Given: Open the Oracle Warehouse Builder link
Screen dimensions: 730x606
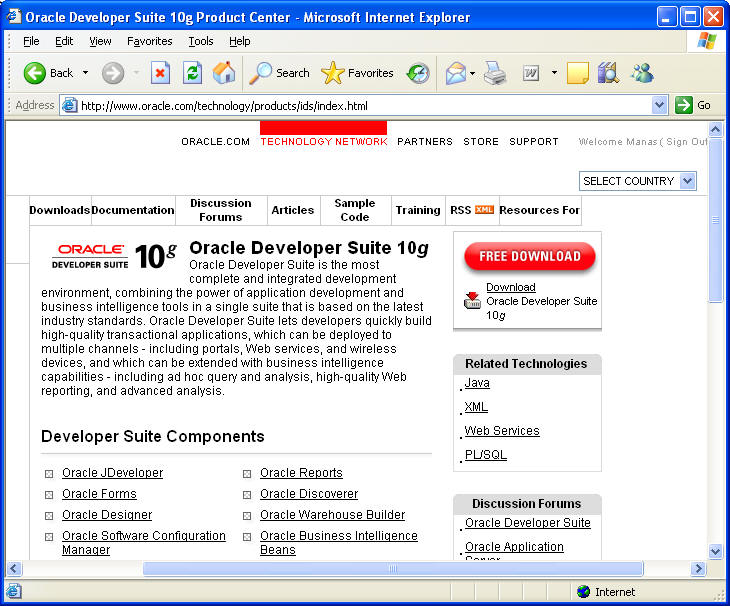Looking at the screenshot, I should (332, 515).
